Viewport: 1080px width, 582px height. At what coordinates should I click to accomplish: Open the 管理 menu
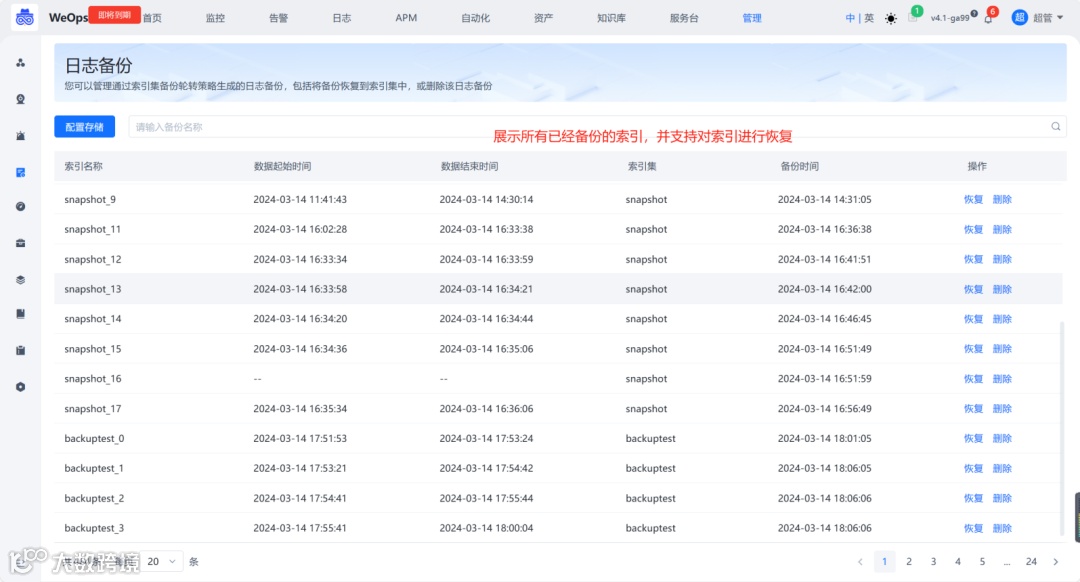pos(751,18)
